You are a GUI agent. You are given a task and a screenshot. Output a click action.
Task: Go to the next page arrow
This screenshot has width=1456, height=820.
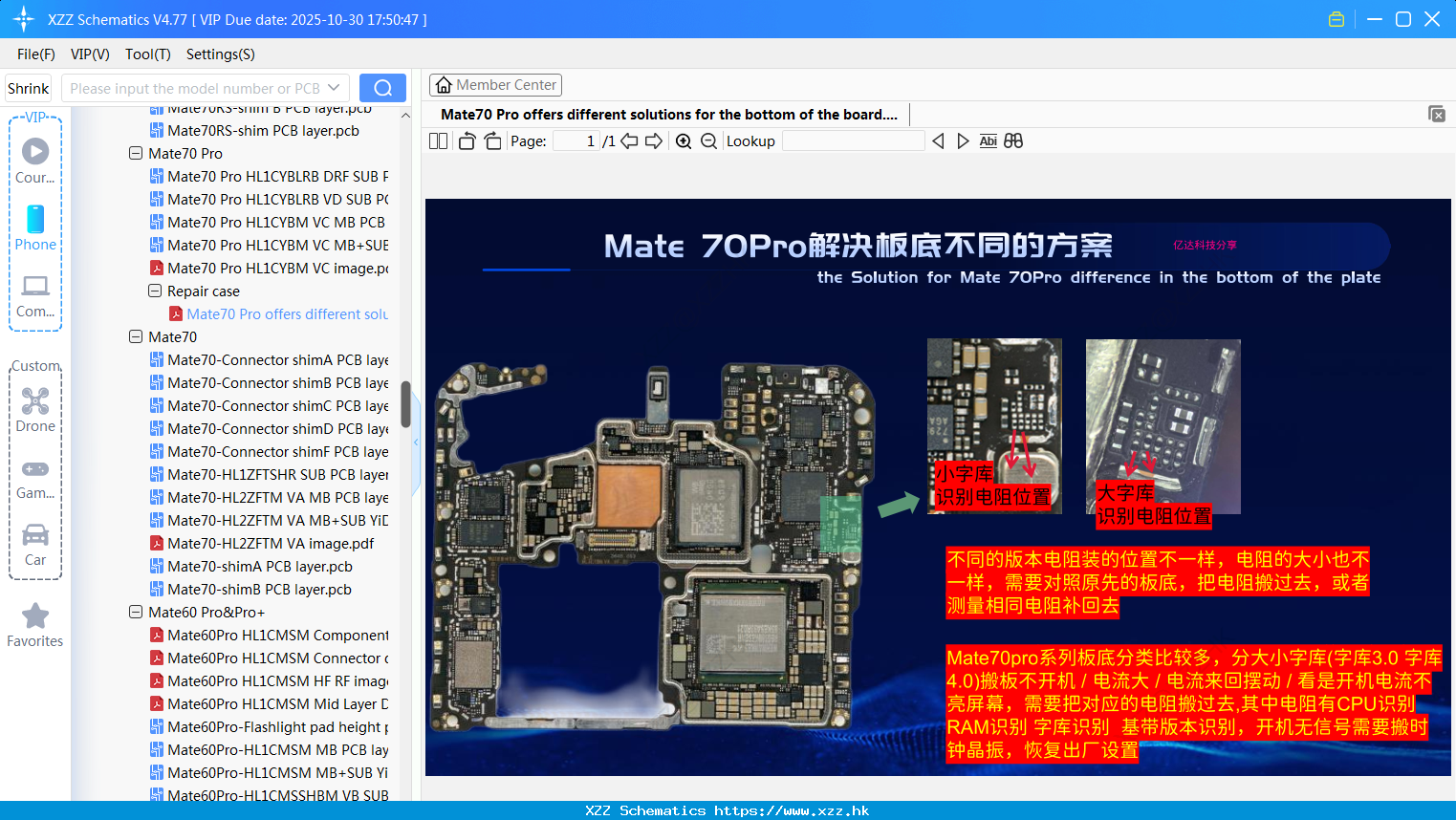tap(654, 141)
